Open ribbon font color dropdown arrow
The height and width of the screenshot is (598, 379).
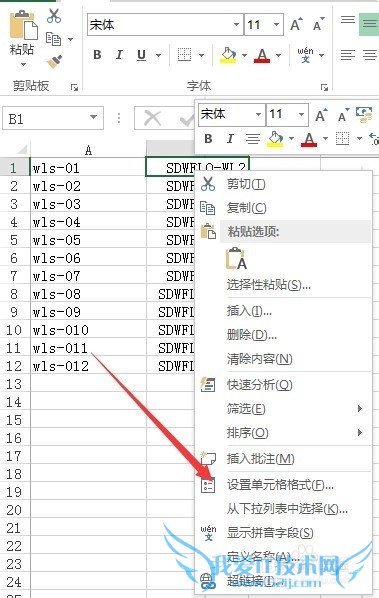point(278,56)
